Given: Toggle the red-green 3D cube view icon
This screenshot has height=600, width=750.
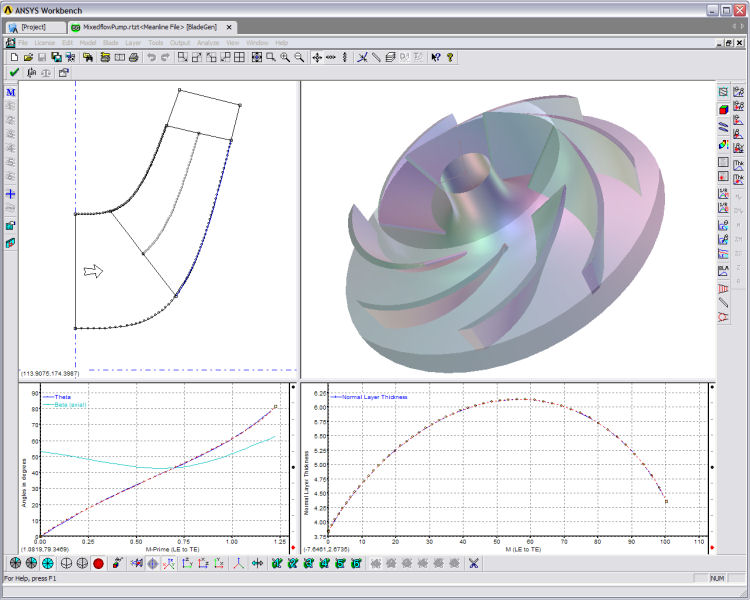Looking at the screenshot, I should pyautogui.click(x=724, y=110).
